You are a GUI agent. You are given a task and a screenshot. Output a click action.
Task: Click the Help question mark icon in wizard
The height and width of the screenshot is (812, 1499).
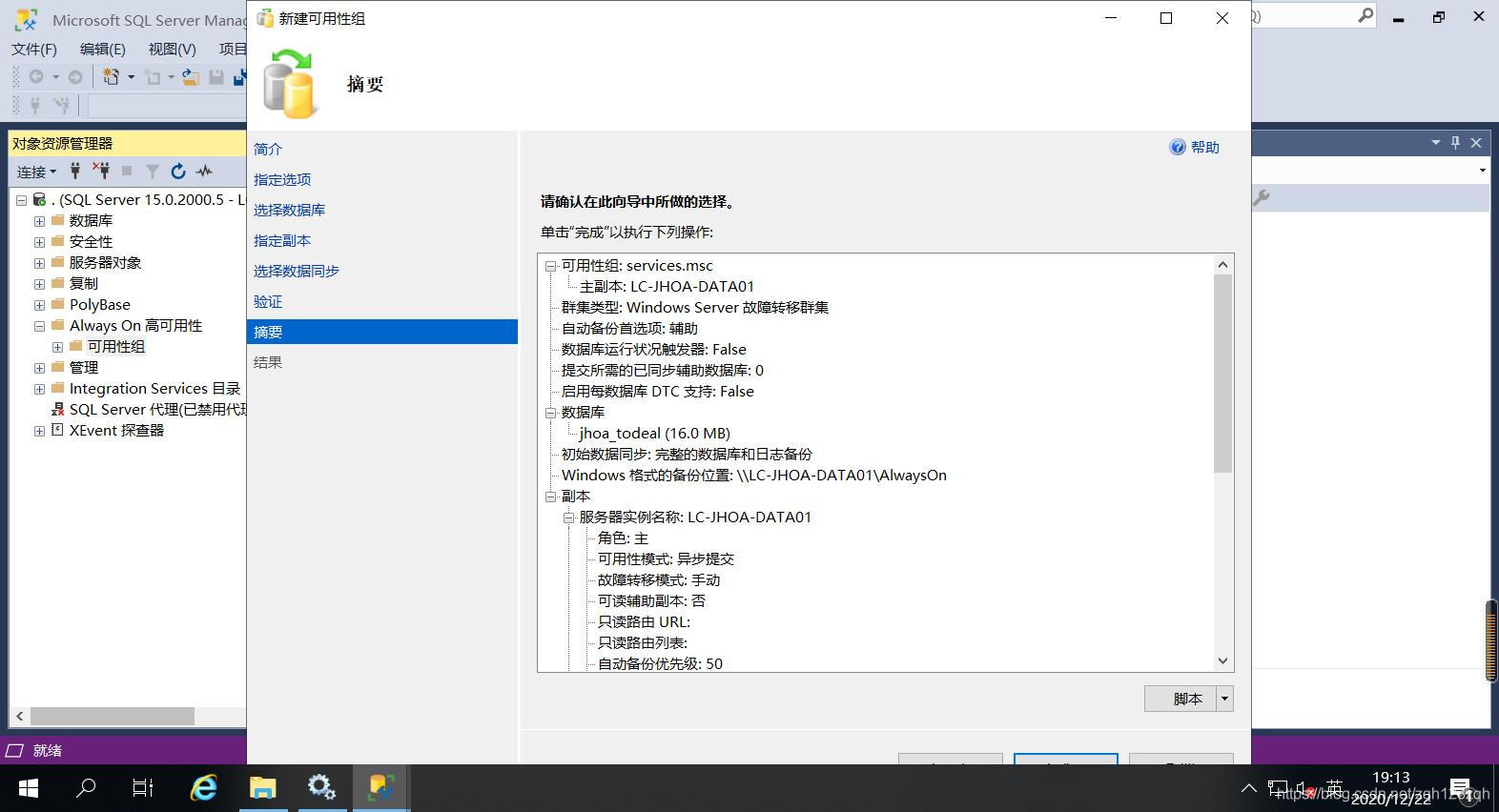click(1178, 147)
